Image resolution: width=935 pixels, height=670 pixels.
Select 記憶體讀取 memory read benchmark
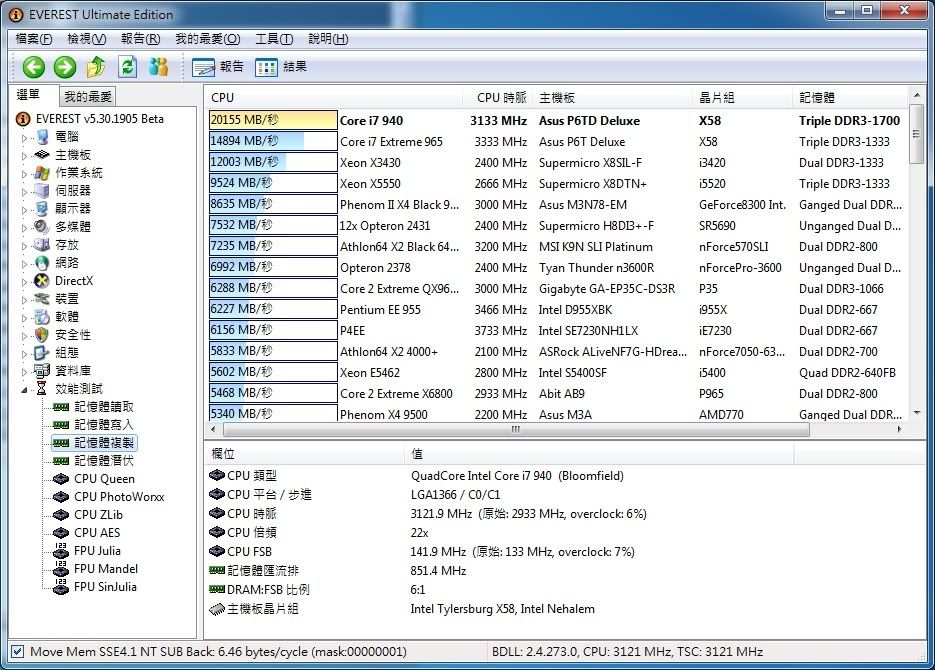[x=104, y=407]
